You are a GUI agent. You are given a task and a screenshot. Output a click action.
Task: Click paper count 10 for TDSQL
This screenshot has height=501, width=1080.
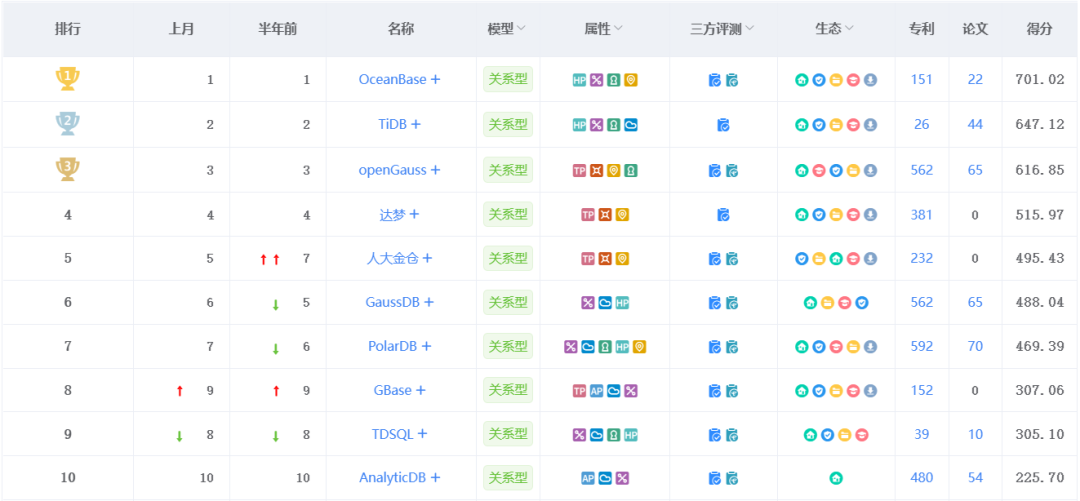[x=975, y=434]
